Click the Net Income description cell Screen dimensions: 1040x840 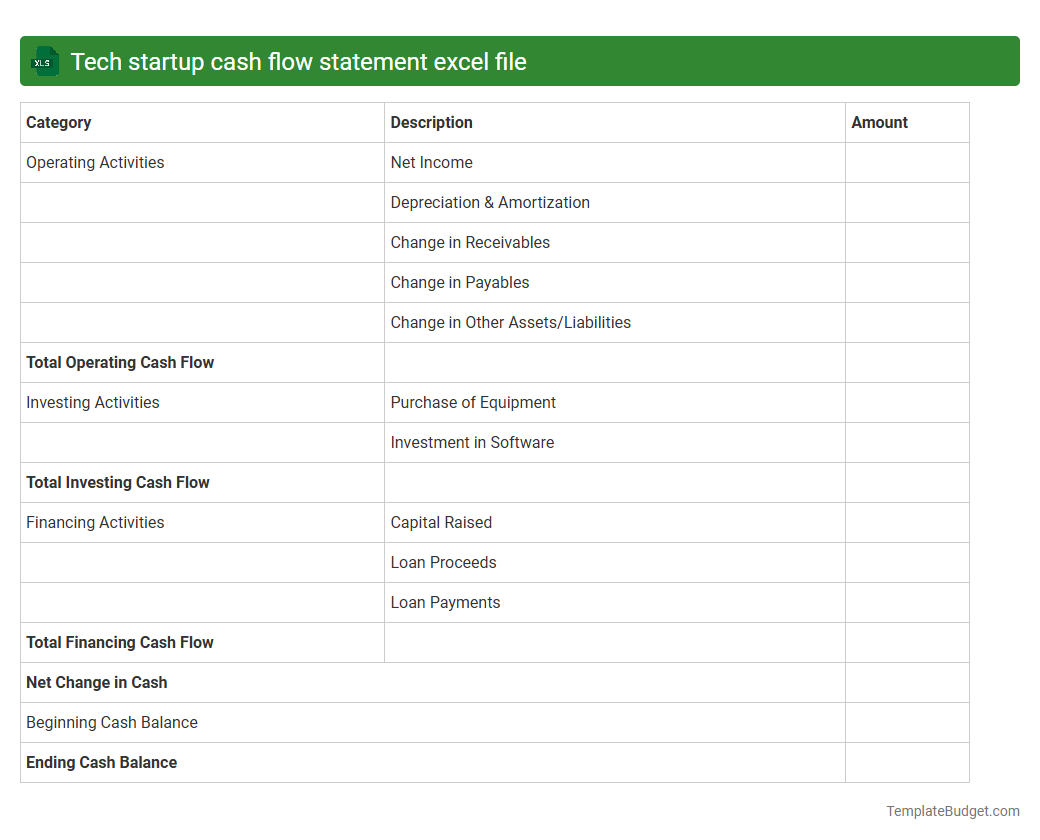[x=431, y=162]
